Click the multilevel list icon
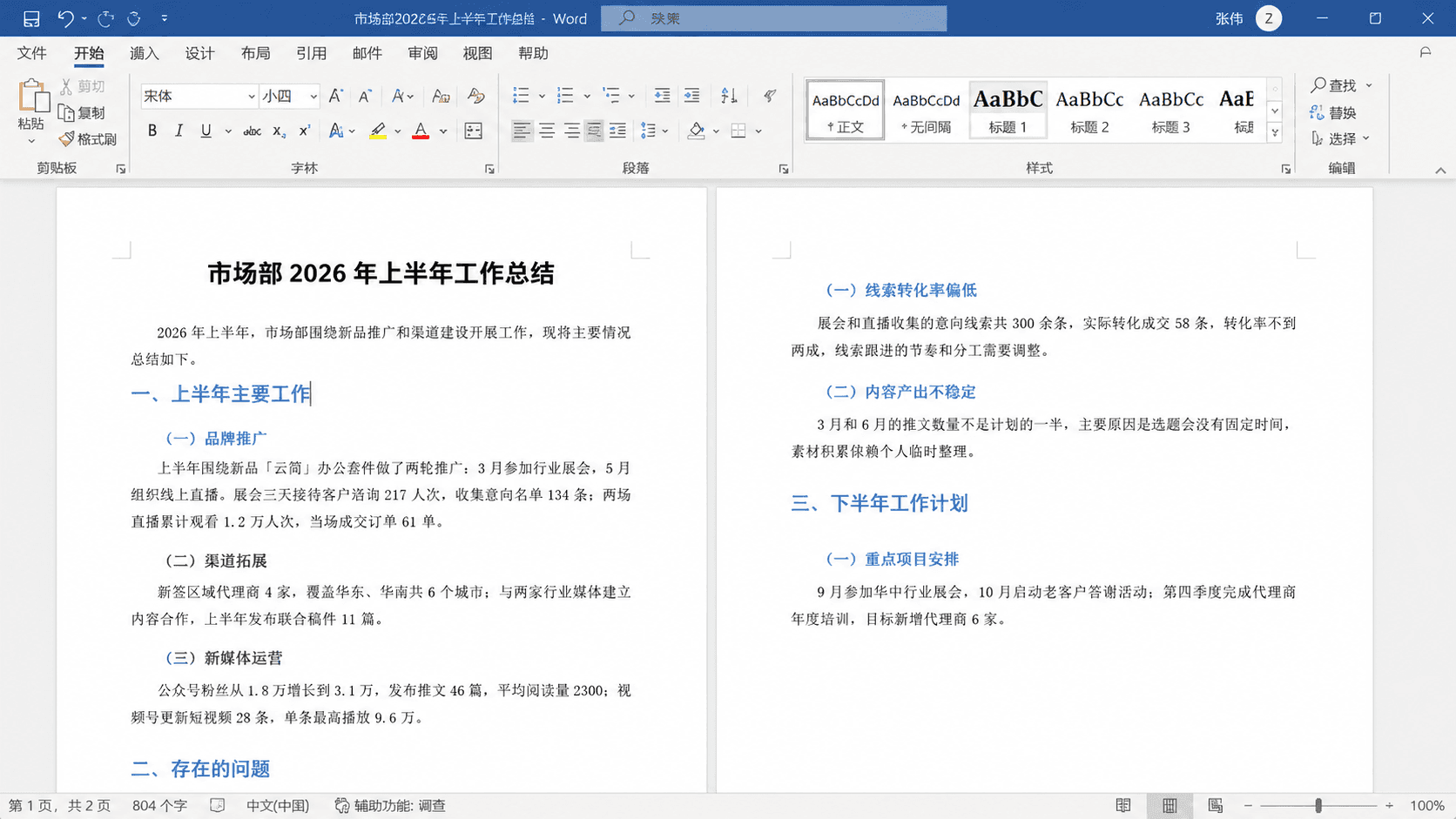 click(x=611, y=96)
